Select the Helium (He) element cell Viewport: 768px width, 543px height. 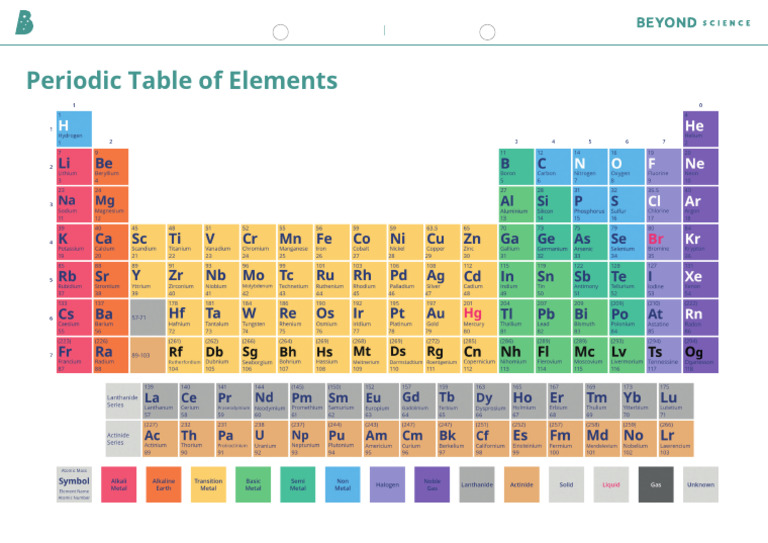click(x=700, y=129)
